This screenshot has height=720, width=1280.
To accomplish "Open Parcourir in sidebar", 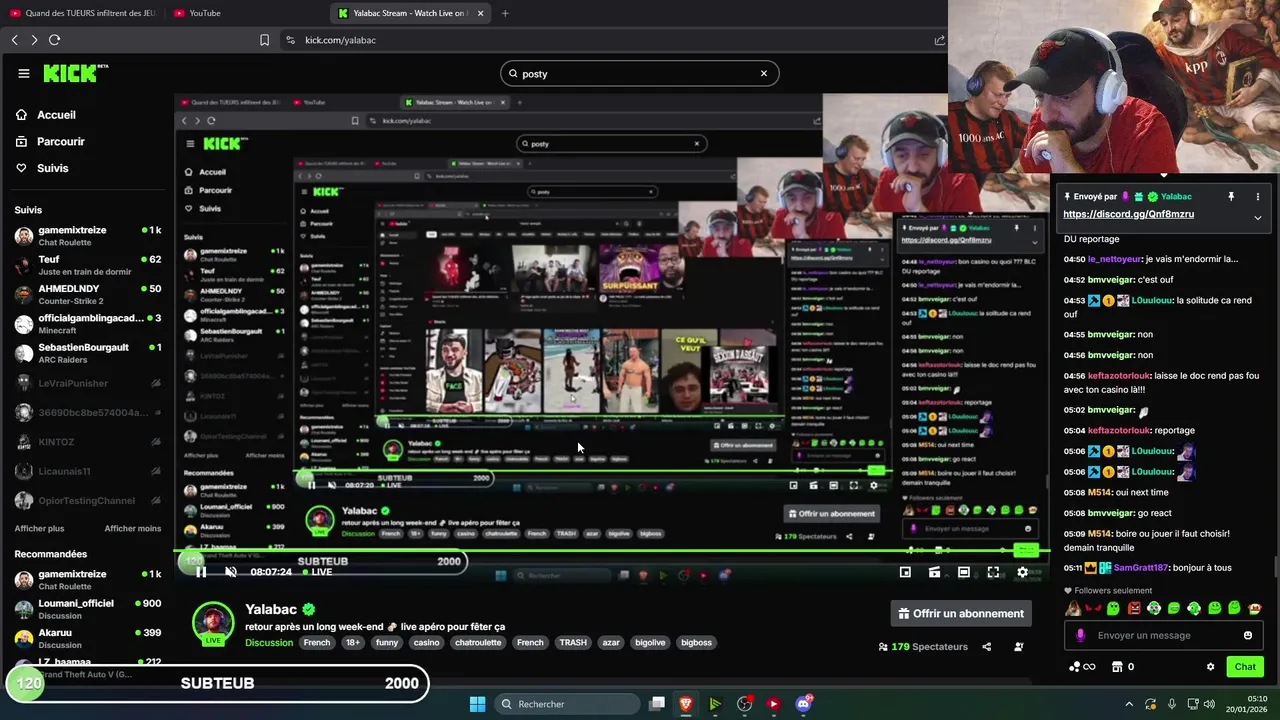I will tap(50, 142).
